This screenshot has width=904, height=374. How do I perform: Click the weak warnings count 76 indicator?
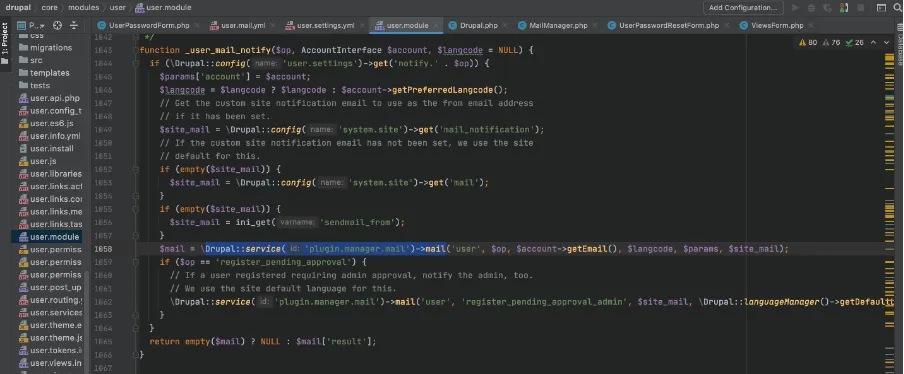pyautogui.click(x=831, y=42)
